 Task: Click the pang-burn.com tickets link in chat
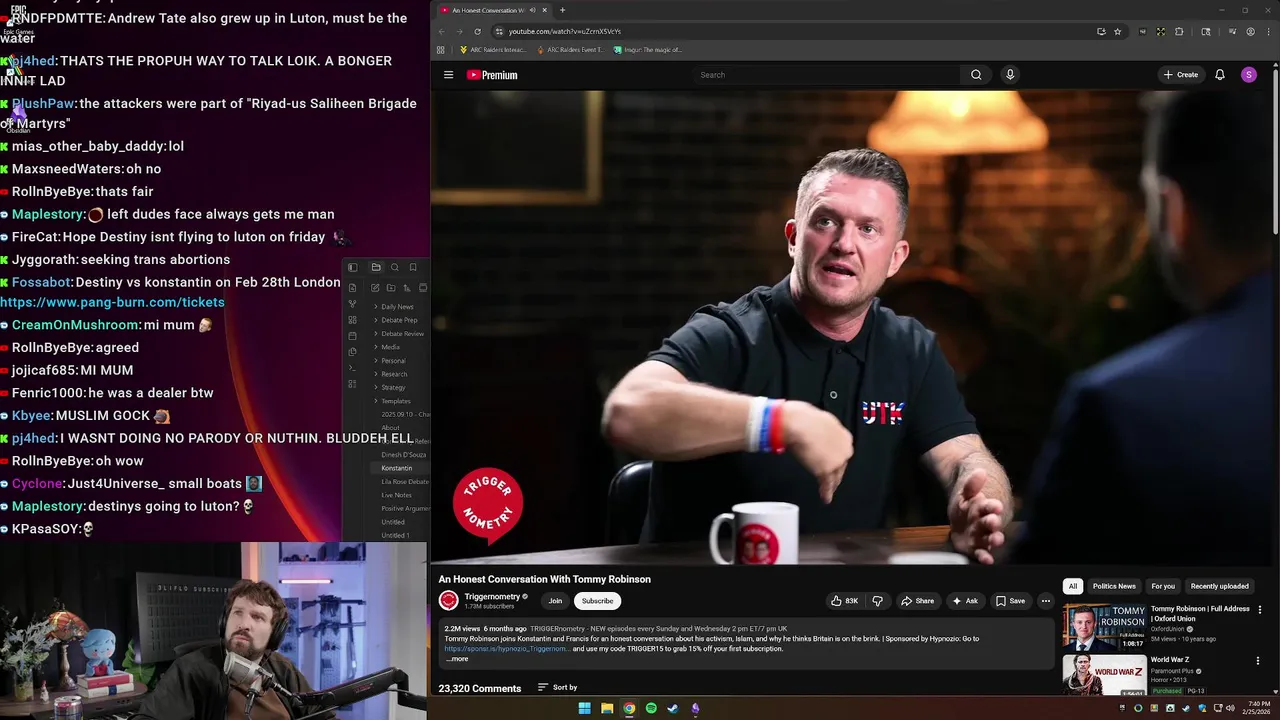pyautogui.click(x=112, y=302)
